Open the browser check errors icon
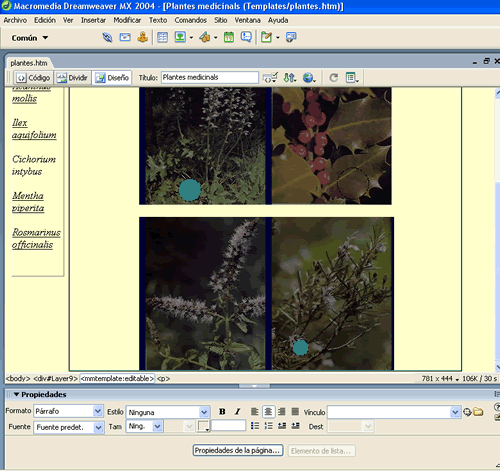 coord(270,78)
